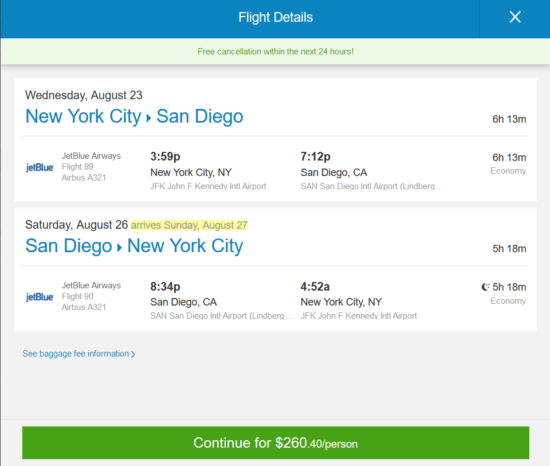Select the New York City to San Diego heading
This screenshot has width=550, height=466.
click(x=134, y=116)
